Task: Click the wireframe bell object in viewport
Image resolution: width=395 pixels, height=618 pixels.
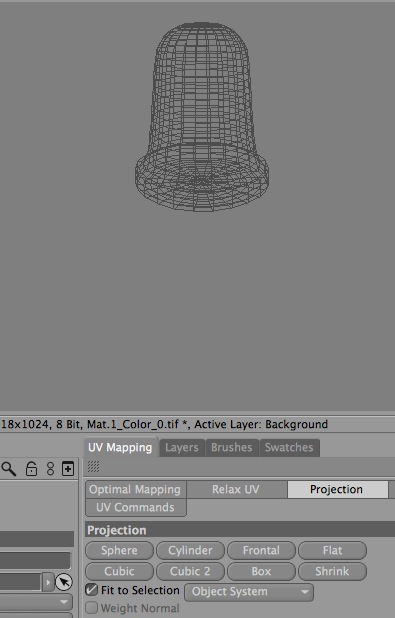Action: pyautogui.click(x=202, y=117)
